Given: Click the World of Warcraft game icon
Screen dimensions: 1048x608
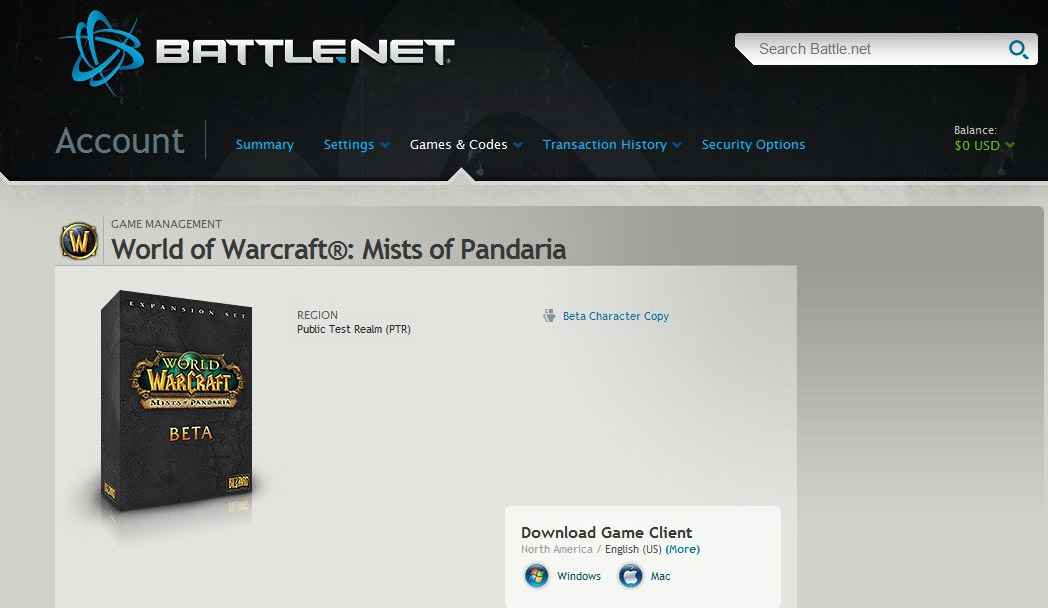Looking at the screenshot, I should coord(79,241).
